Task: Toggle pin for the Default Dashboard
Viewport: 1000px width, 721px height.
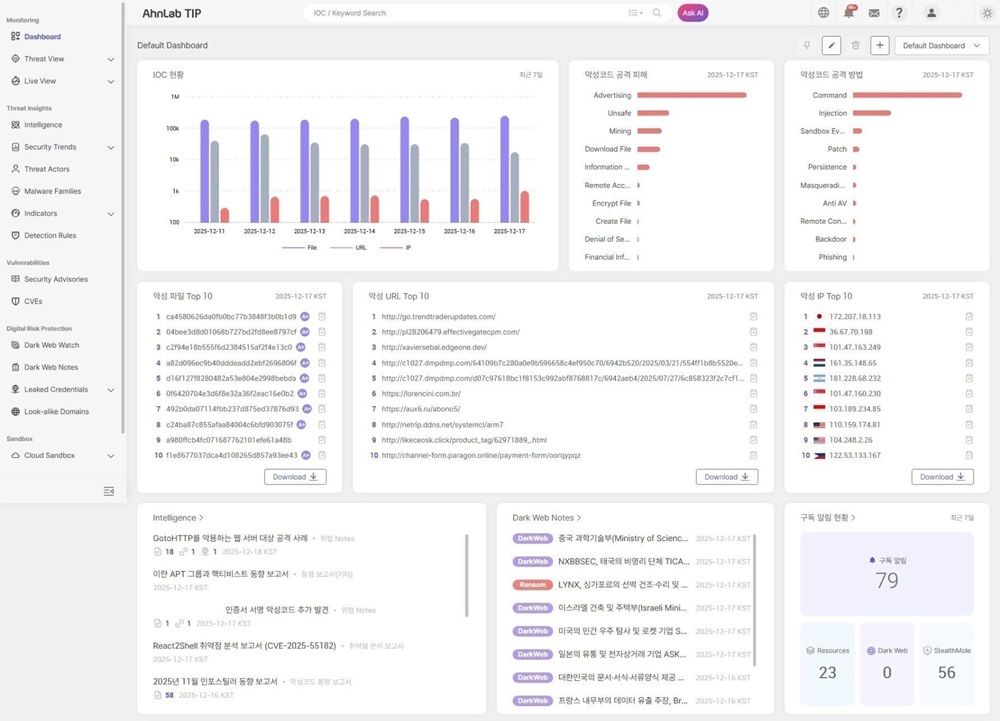Action: [x=807, y=45]
